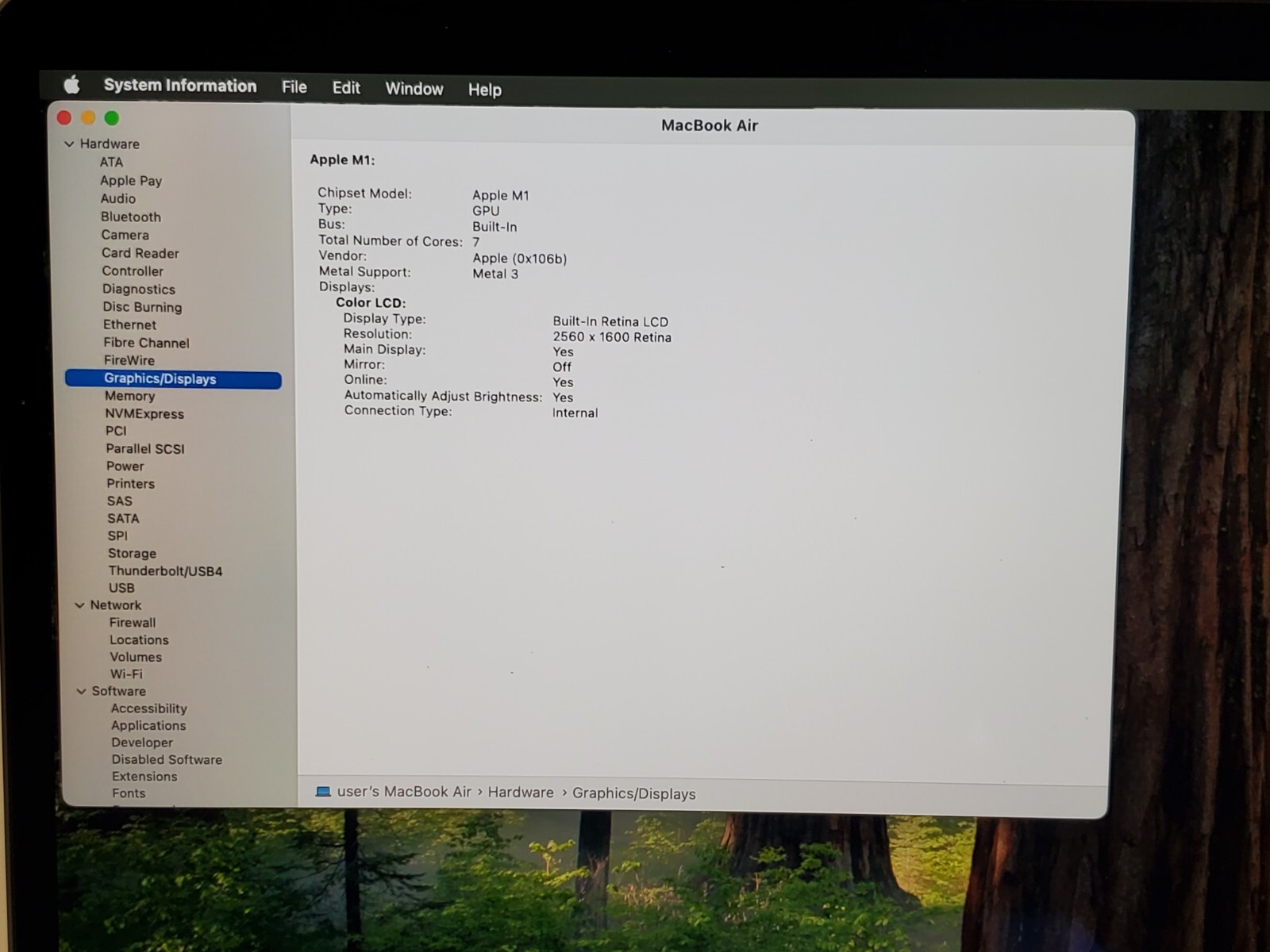Minimize window with the yellow button
This screenshot has height=952, width=1270.
(x=88, y=118)
